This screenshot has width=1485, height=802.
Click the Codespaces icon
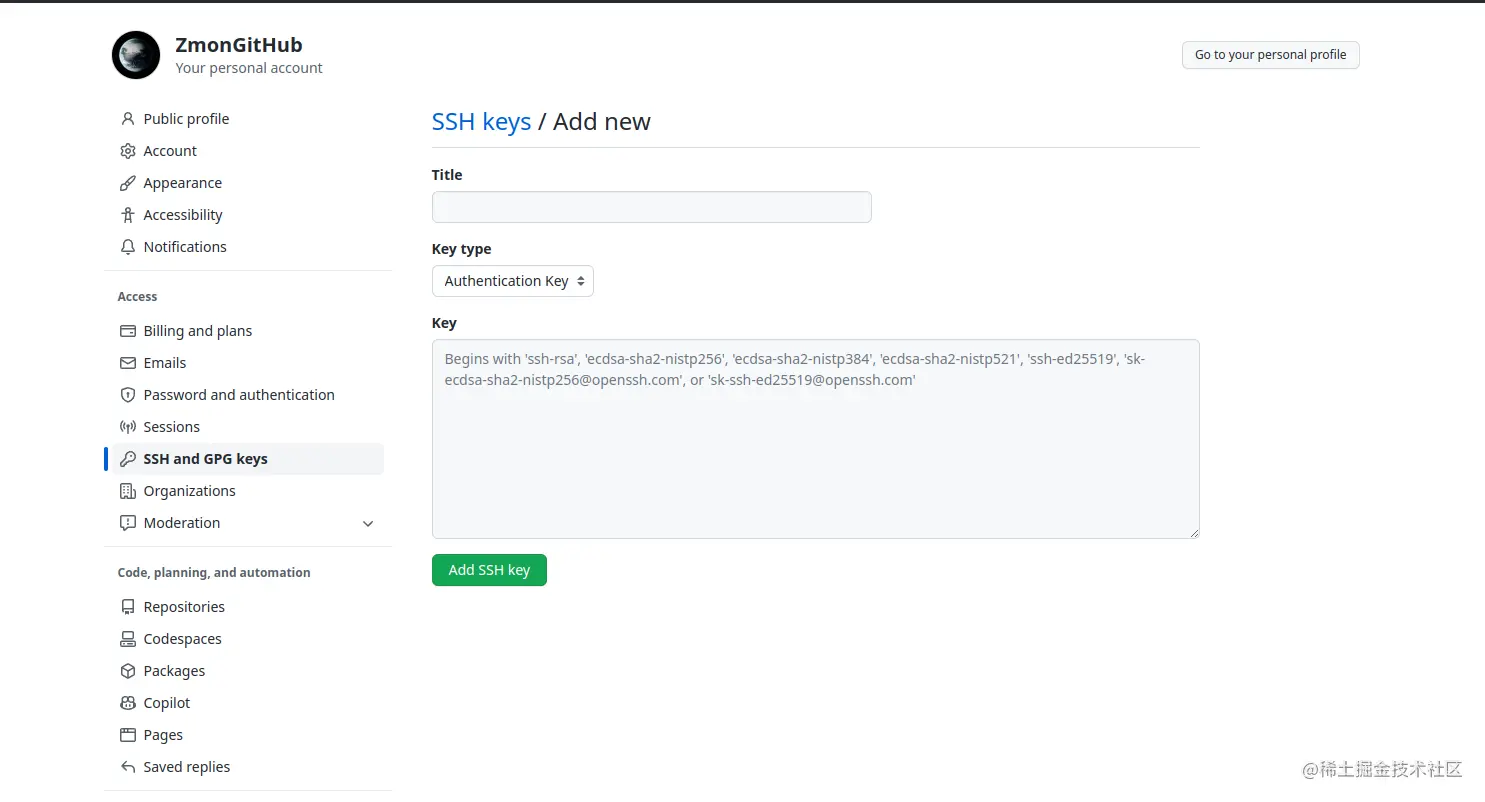pos(128,639)
